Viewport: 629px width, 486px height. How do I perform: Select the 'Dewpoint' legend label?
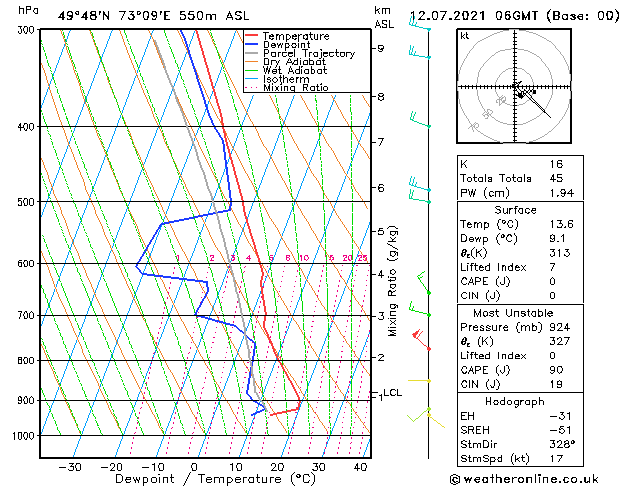(x=286, y=45)
